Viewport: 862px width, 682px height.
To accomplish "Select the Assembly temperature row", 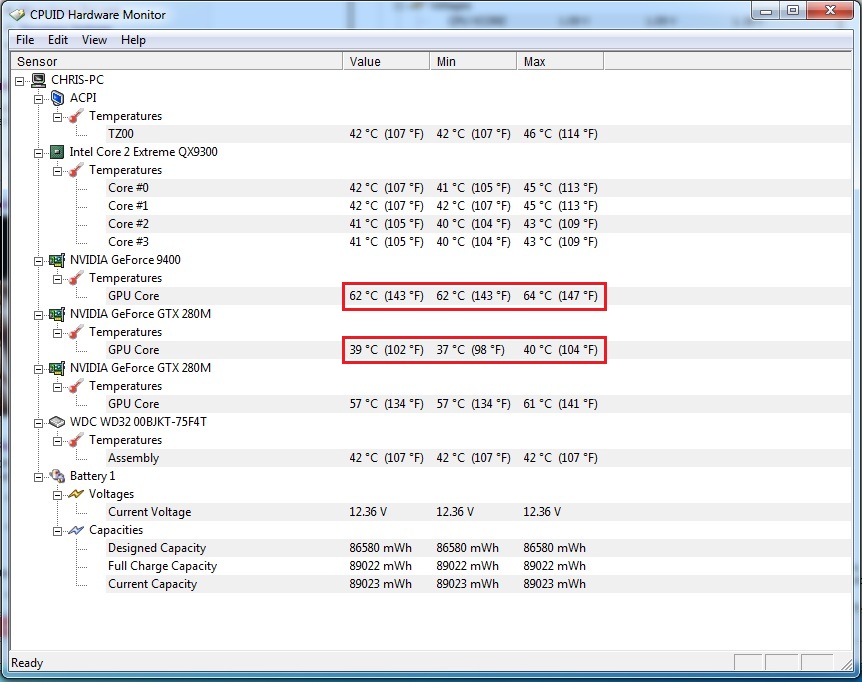I will [x=478, y=458].
